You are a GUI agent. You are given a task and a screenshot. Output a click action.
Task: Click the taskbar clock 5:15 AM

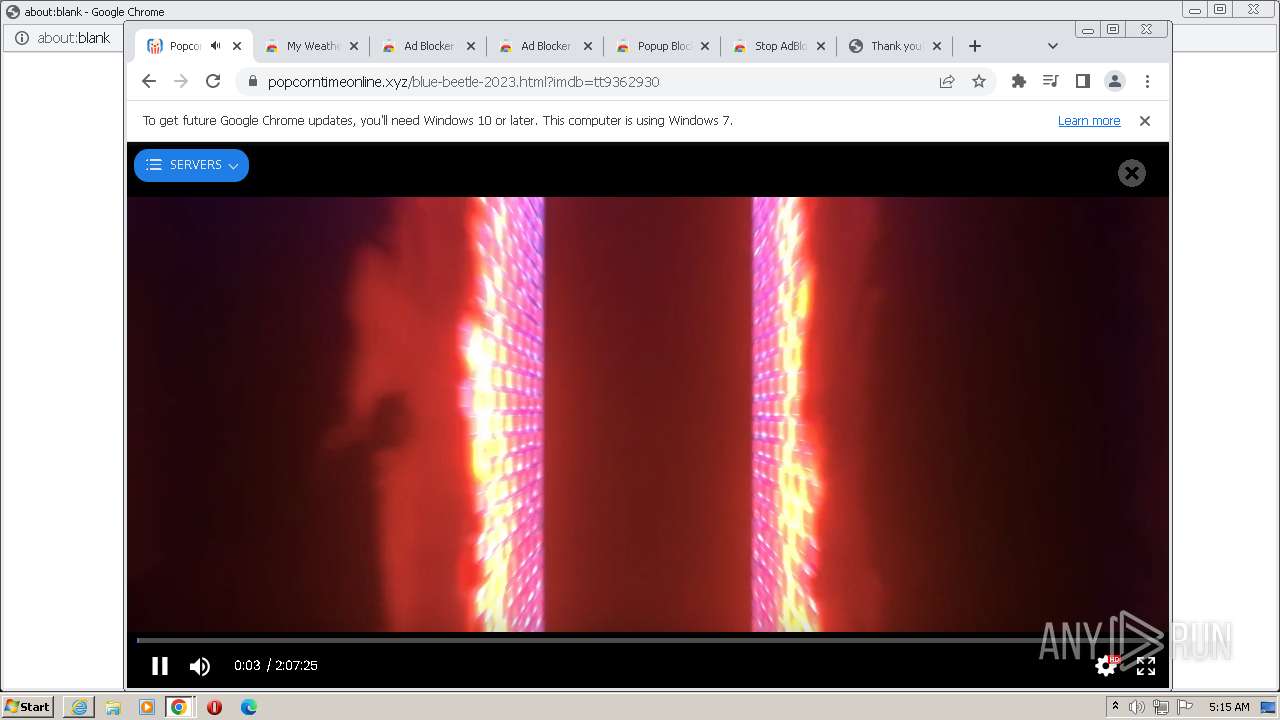pos(1229,707)
